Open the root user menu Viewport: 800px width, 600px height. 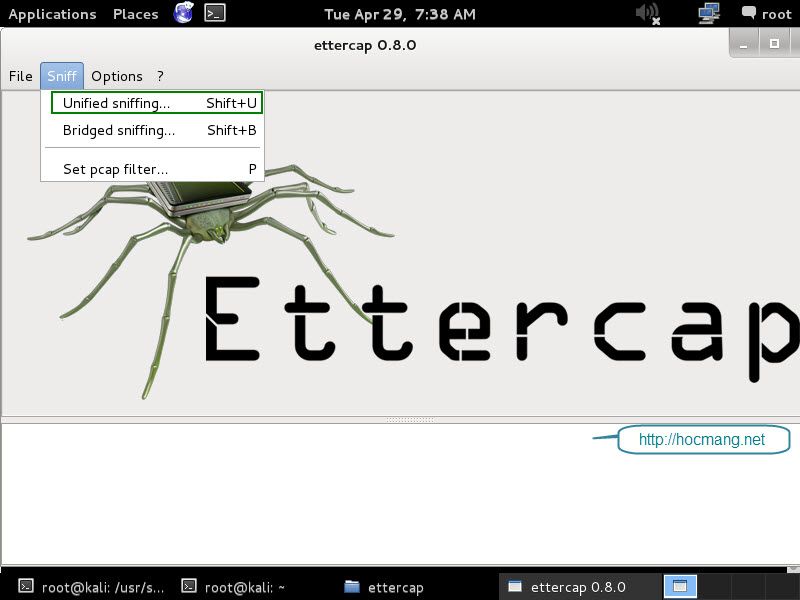766,14
